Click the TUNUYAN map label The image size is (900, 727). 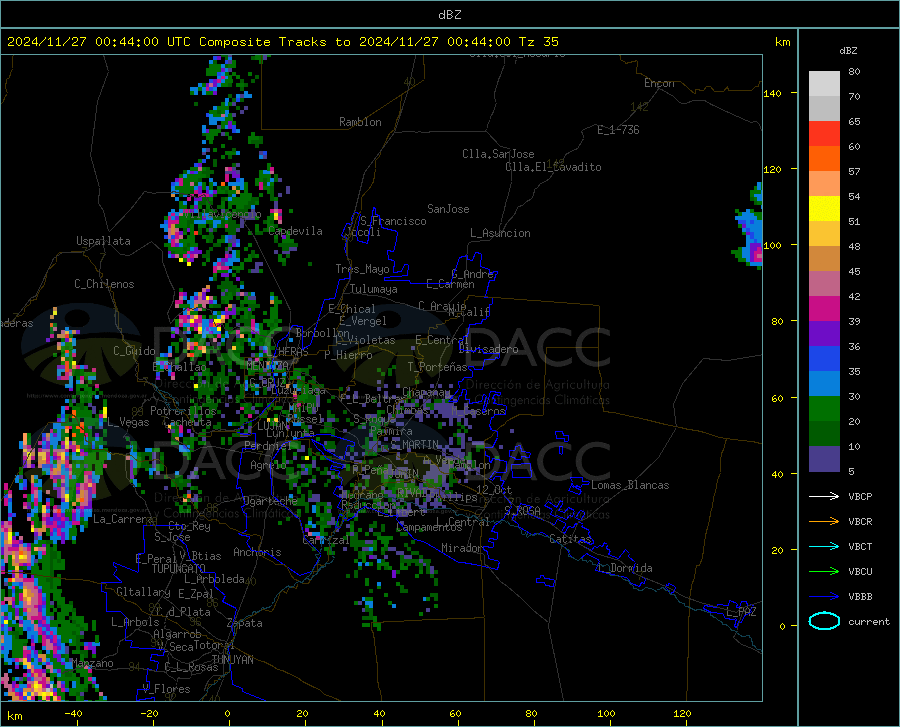[x=232, y=660]
